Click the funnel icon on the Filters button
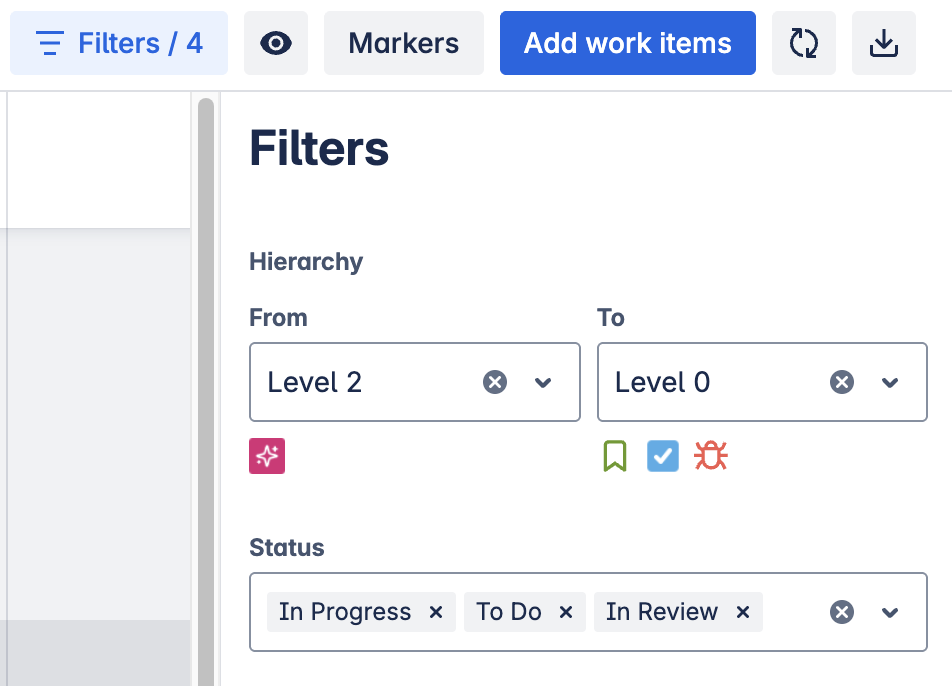This screenshot has height=686, width=952. 48,43
